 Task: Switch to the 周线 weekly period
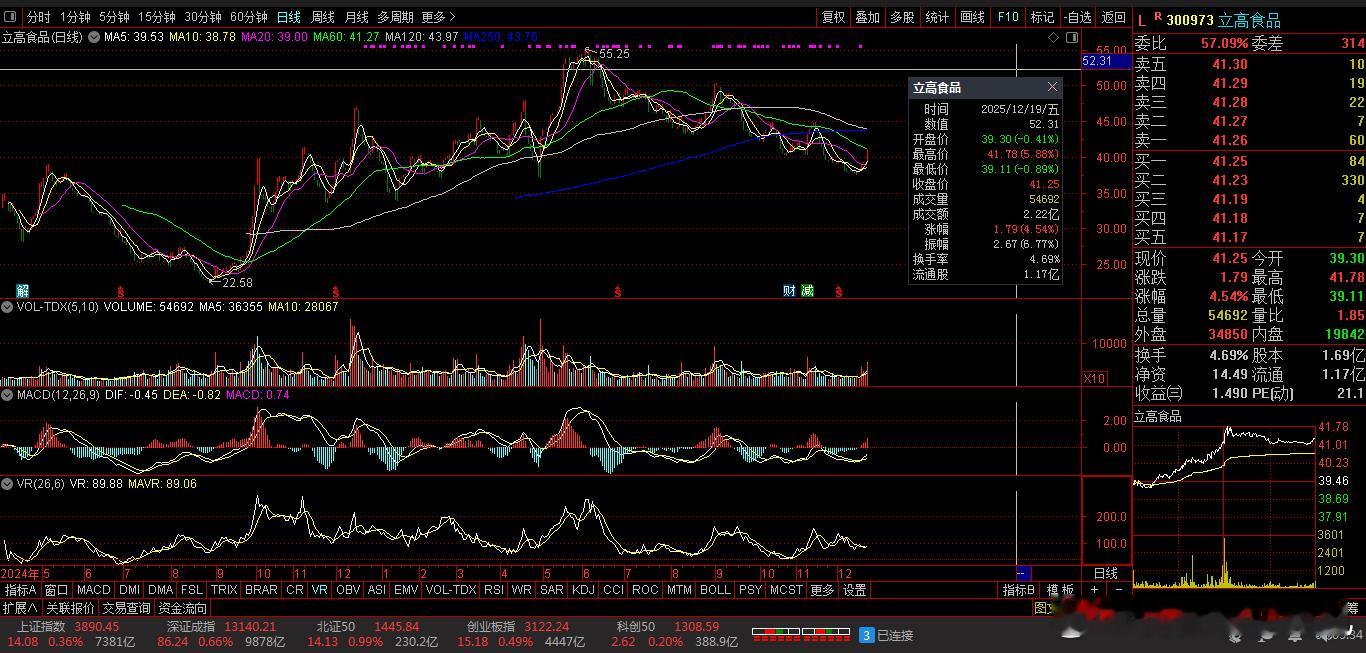pyautogui.click(x=323, y=17)
